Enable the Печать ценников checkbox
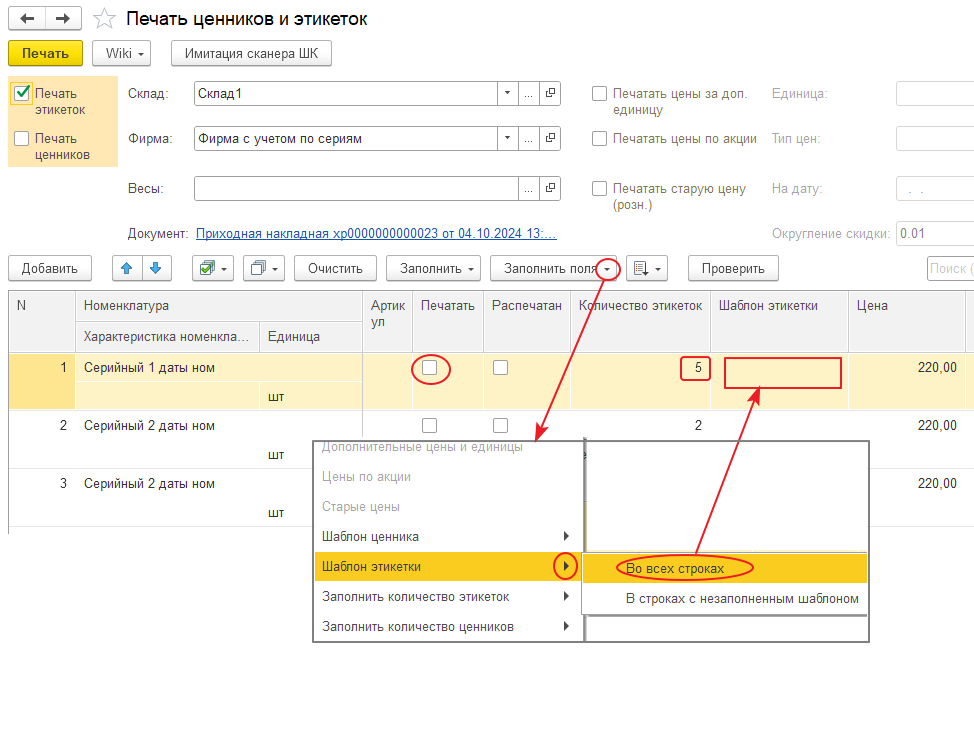 pos(22,139)
